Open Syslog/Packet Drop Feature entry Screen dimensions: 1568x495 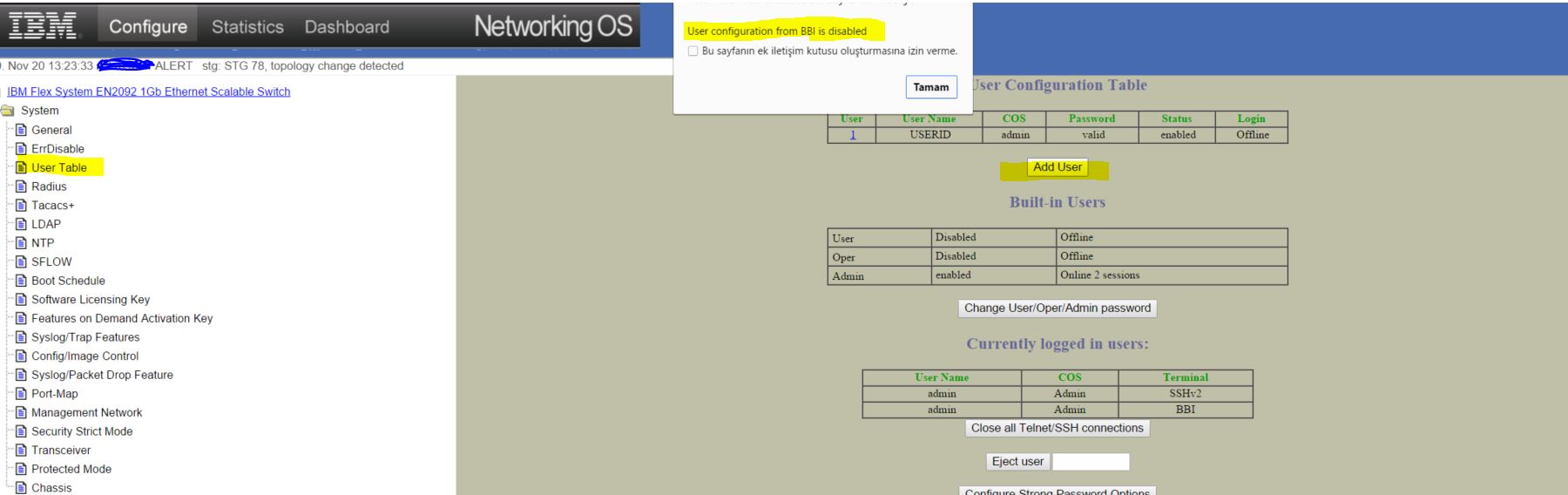click(x=102, y=375)
